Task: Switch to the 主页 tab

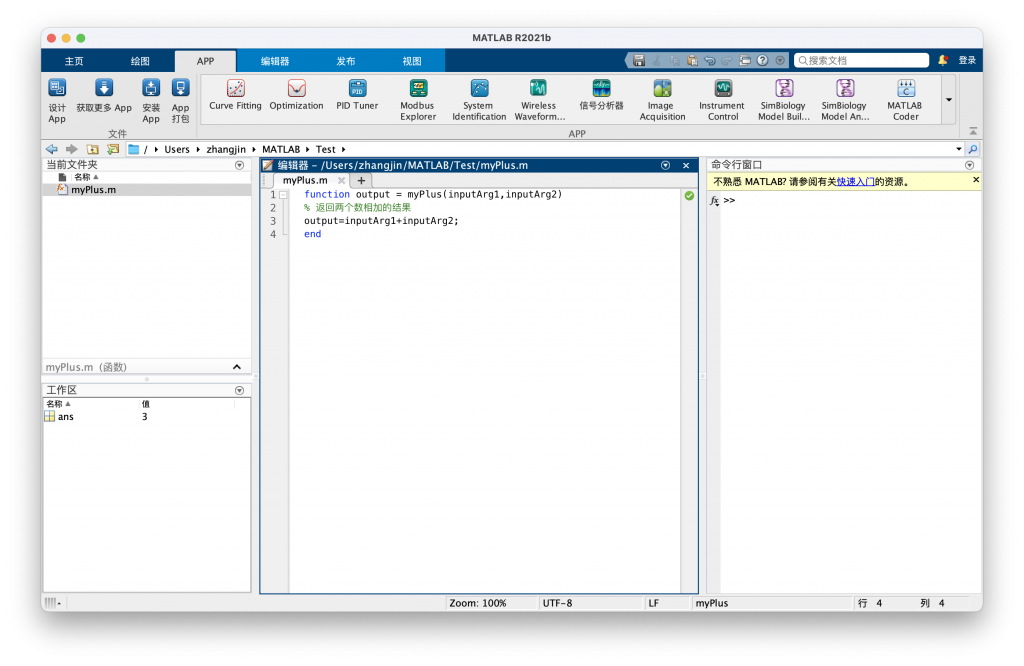Action: (74, 61)
